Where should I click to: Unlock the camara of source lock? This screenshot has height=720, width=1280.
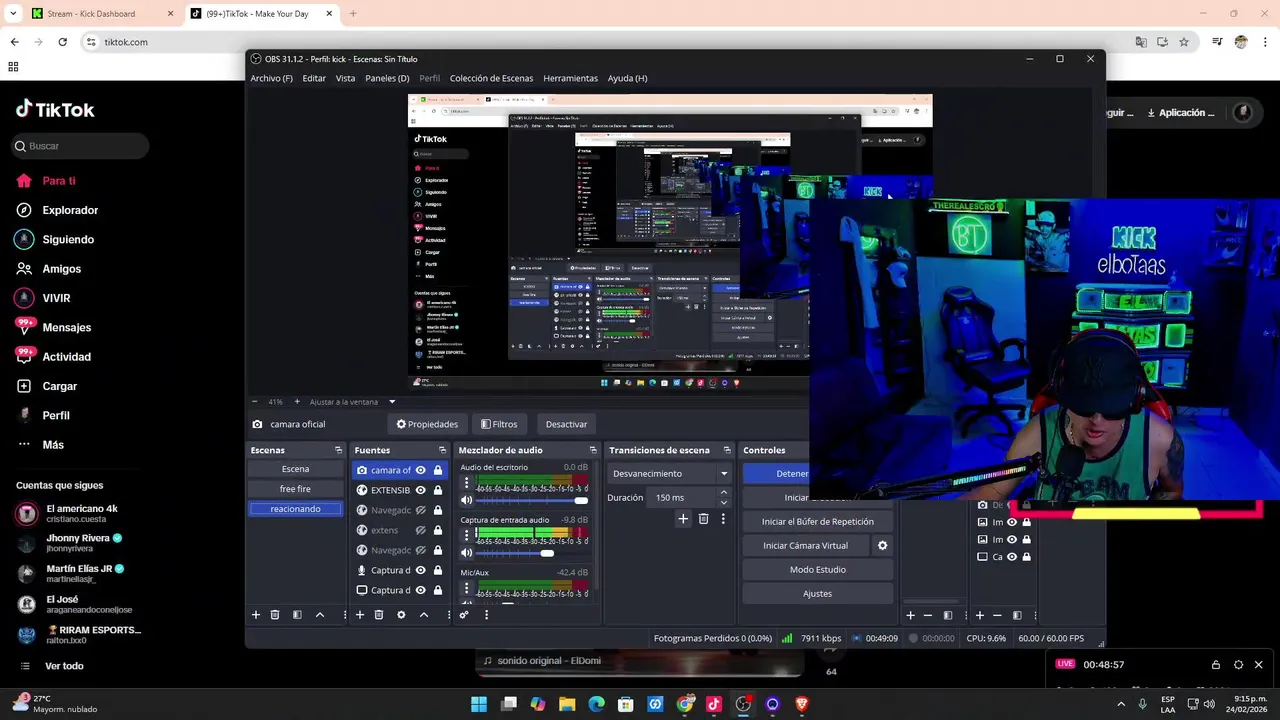coord(438,470)
